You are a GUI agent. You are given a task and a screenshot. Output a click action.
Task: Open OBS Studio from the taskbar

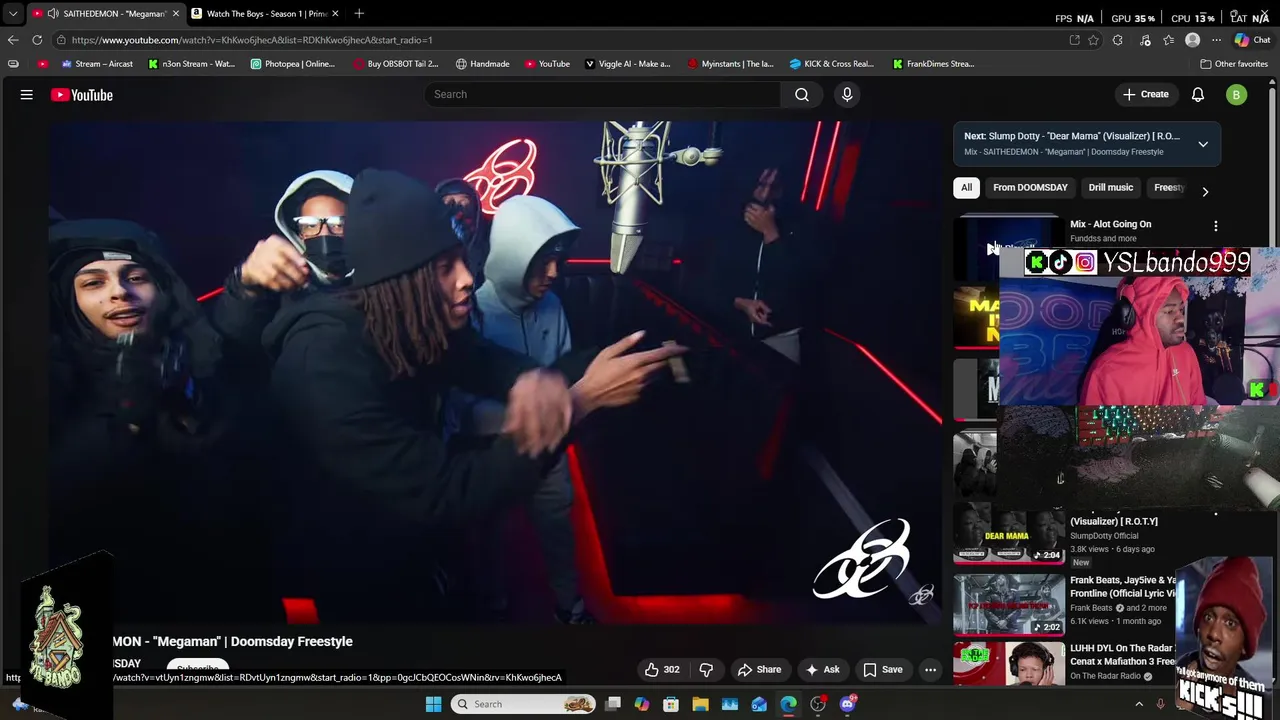[818, 704]
